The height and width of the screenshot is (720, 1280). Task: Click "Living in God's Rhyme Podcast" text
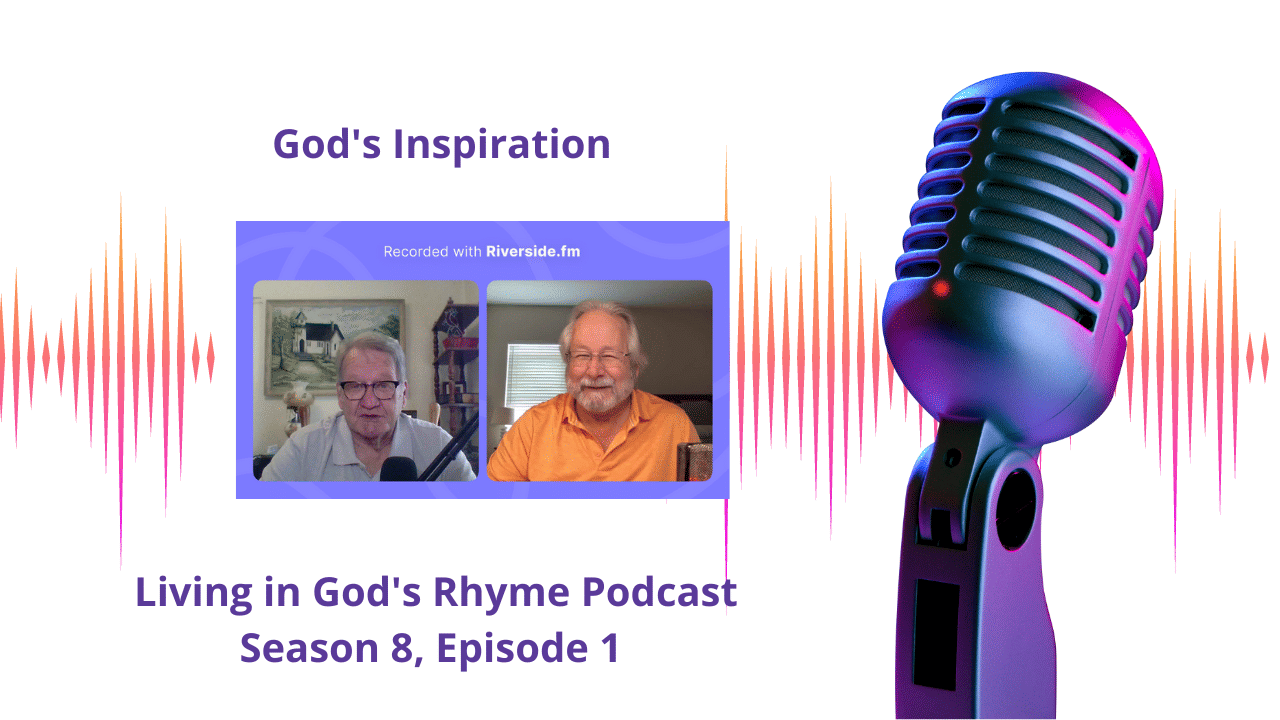pos(436,593)
